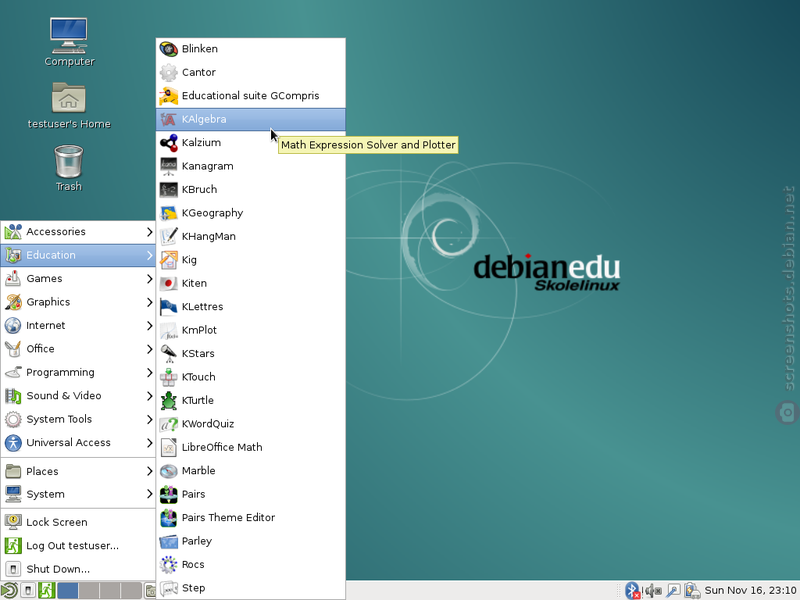Expand the Programming submenu
Screen dimensions: 800x600
(x=78, y=373)
